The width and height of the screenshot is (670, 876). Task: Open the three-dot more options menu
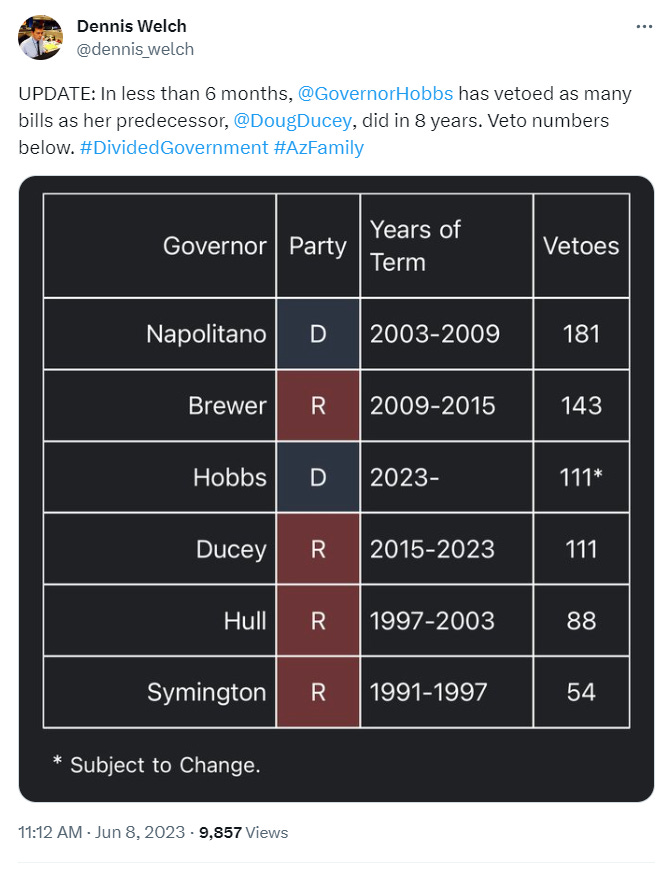(644, 26)
